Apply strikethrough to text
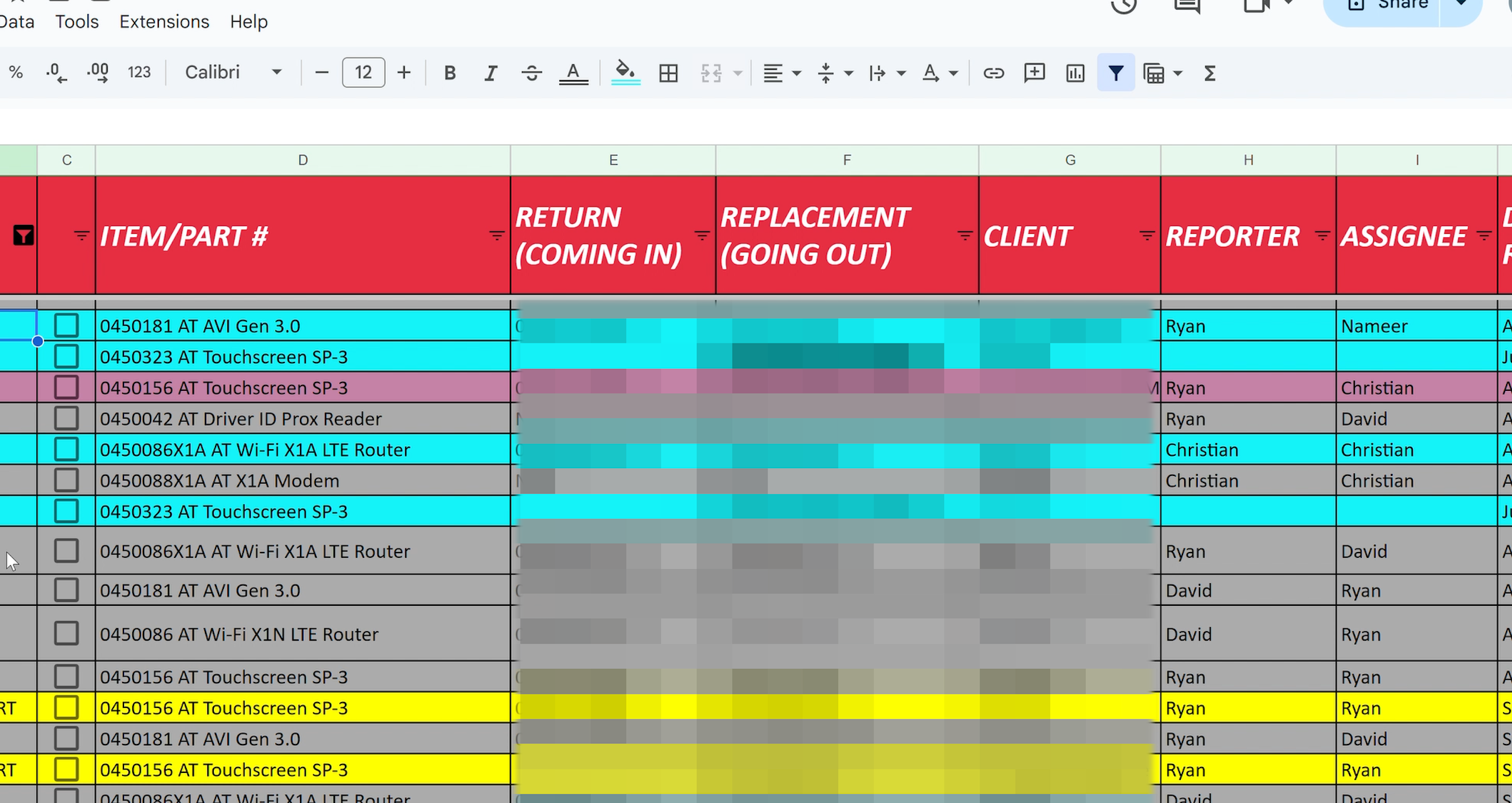The width and height of the screenshot is (1512, 803). pos(532,73)
